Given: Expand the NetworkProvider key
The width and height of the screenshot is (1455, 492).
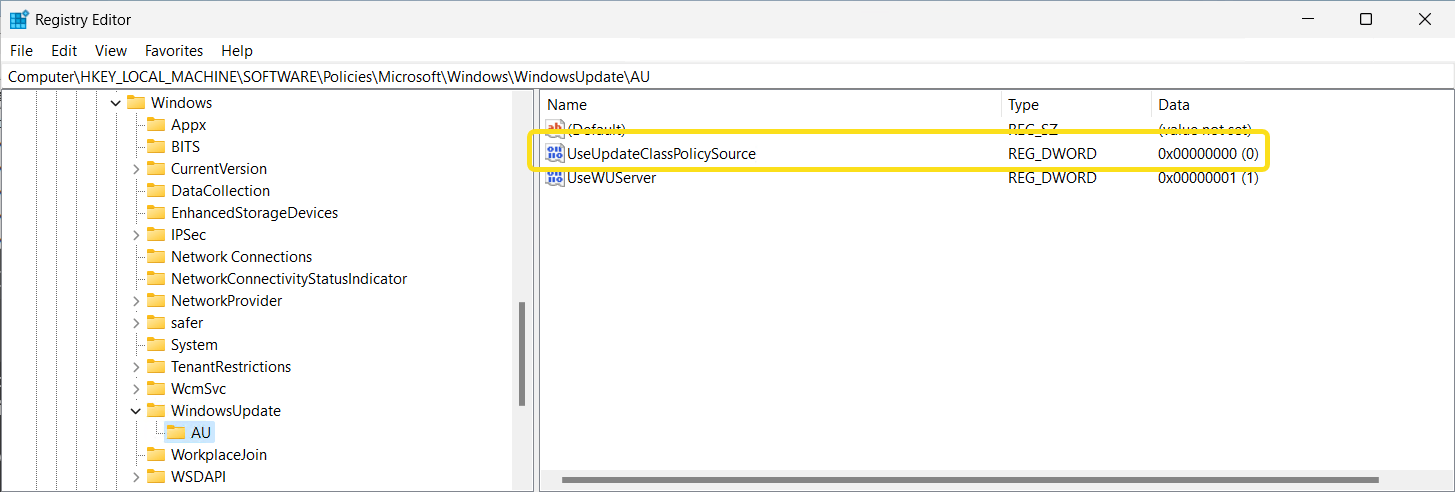Looking at the screenshot, I should [x=136, y=301].
